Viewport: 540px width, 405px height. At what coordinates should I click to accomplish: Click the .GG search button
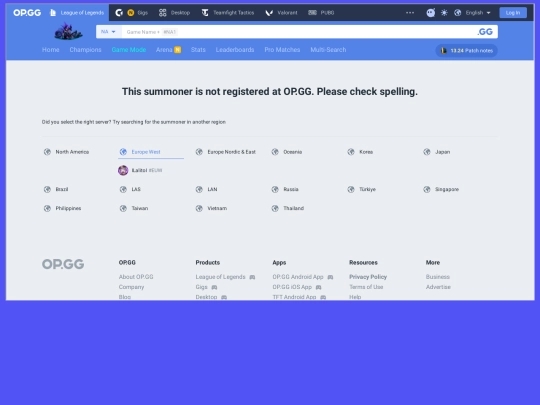point(485,32)
